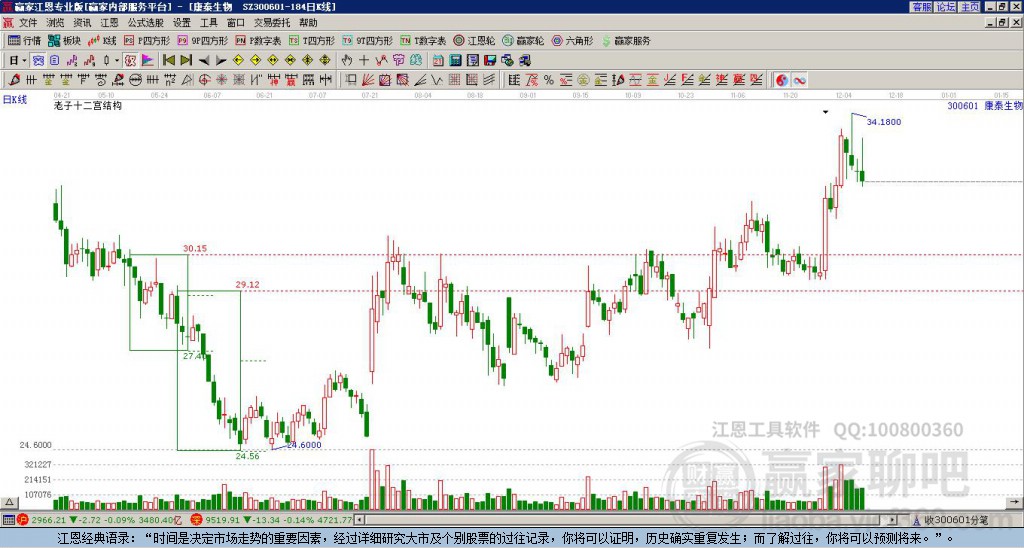Screen dimensions: 1024x548
Task: Go to 主页 homepage link
Action: tap(970, 7)
